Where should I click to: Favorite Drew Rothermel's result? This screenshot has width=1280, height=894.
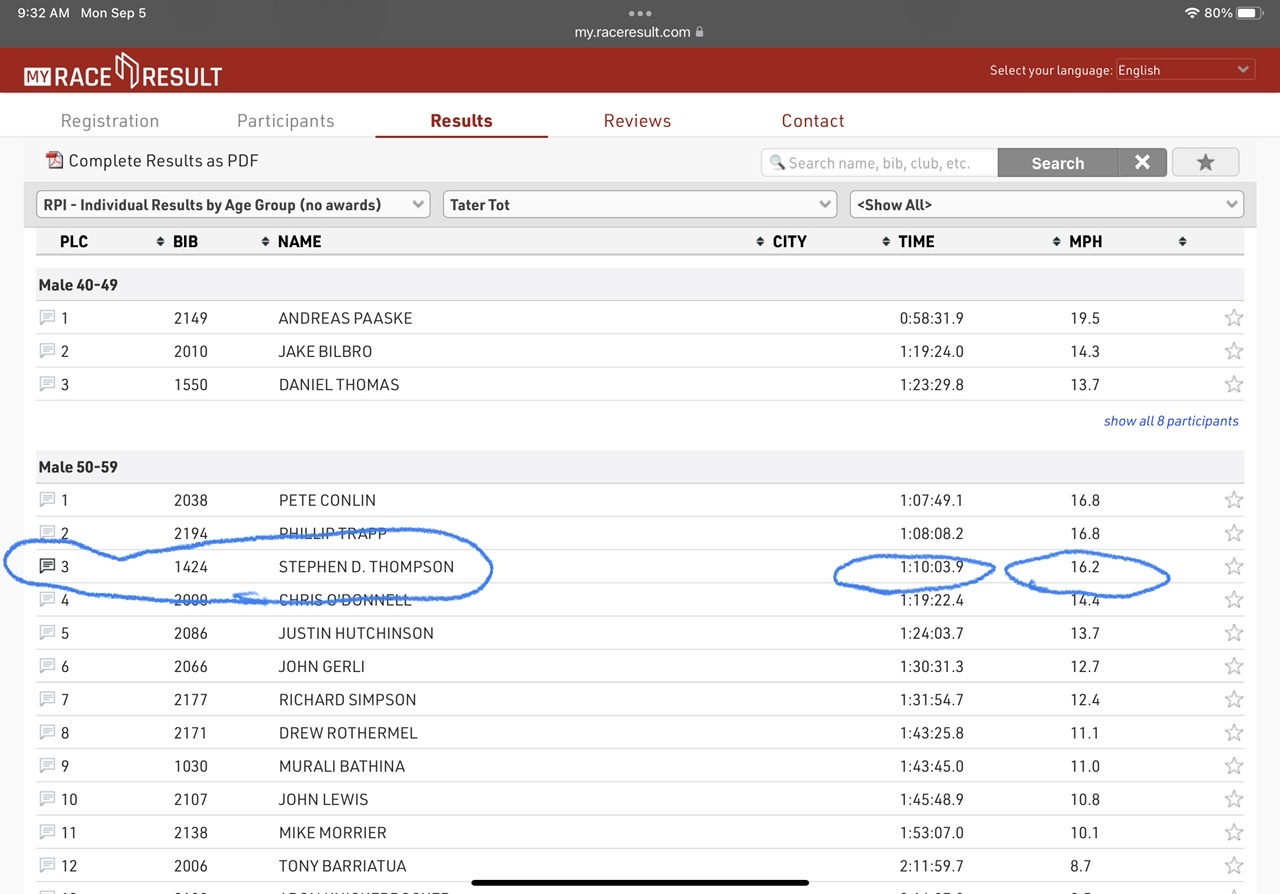click(x=1234, y=733)
